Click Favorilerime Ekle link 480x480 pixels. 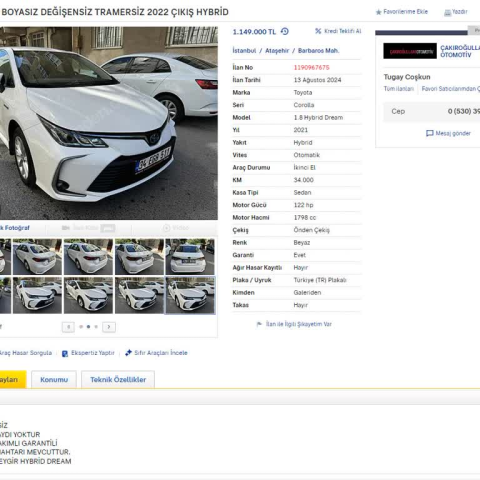pos(405,12)
